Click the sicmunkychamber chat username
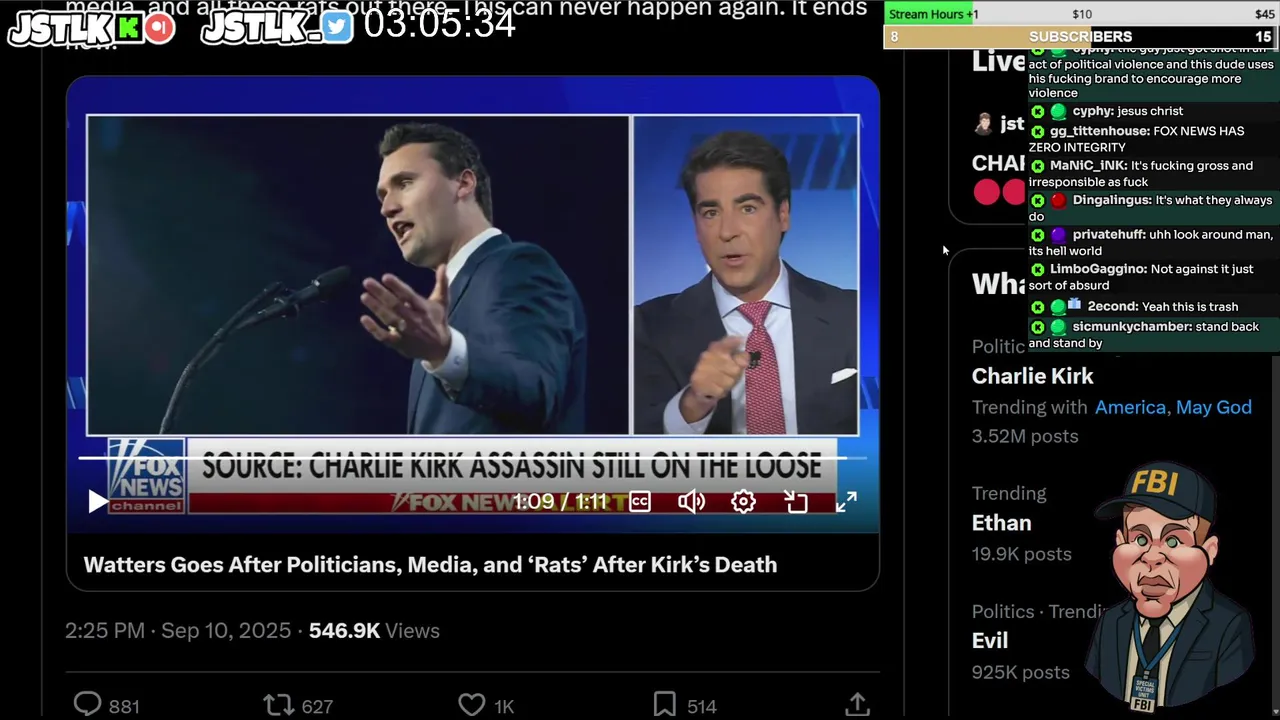The image size is (1280, 720). pos(1131,327)
